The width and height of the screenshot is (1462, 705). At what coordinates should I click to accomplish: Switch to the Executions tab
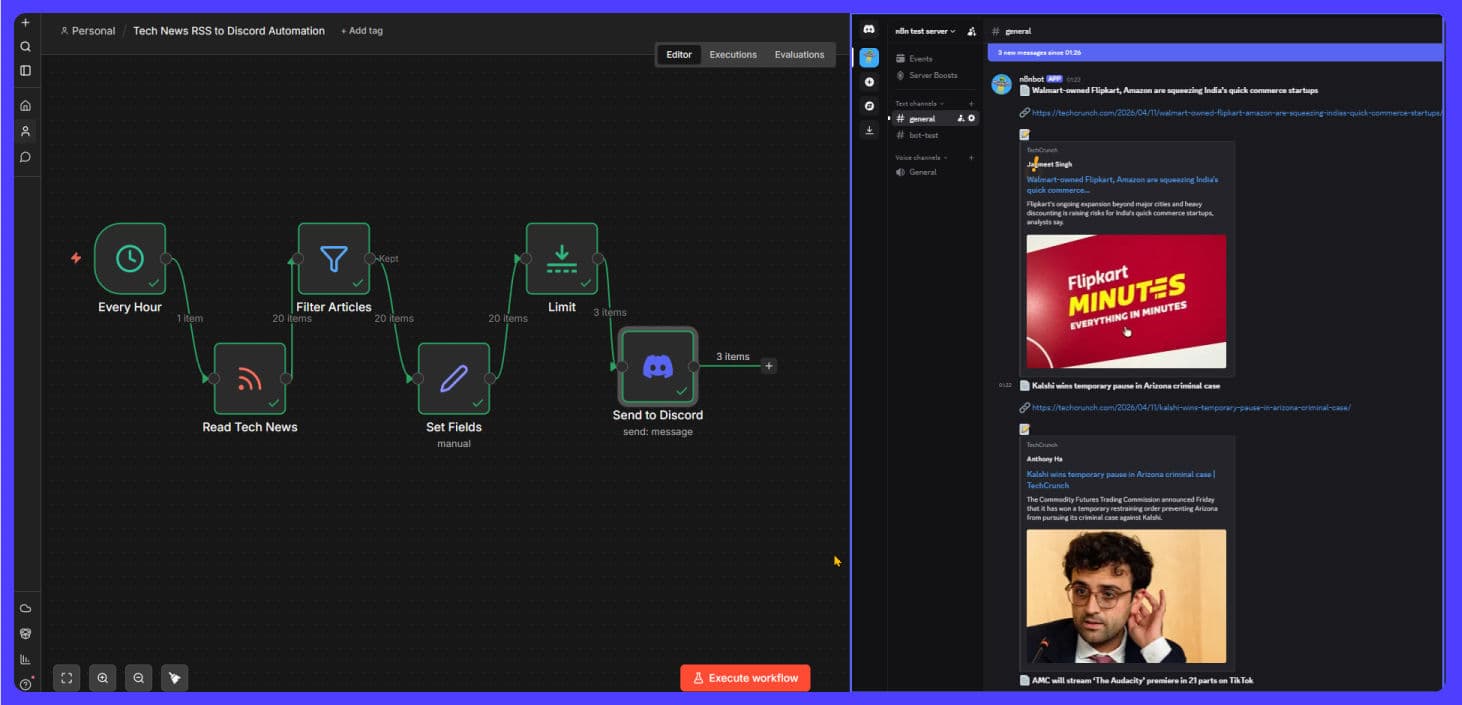point(733,54)
